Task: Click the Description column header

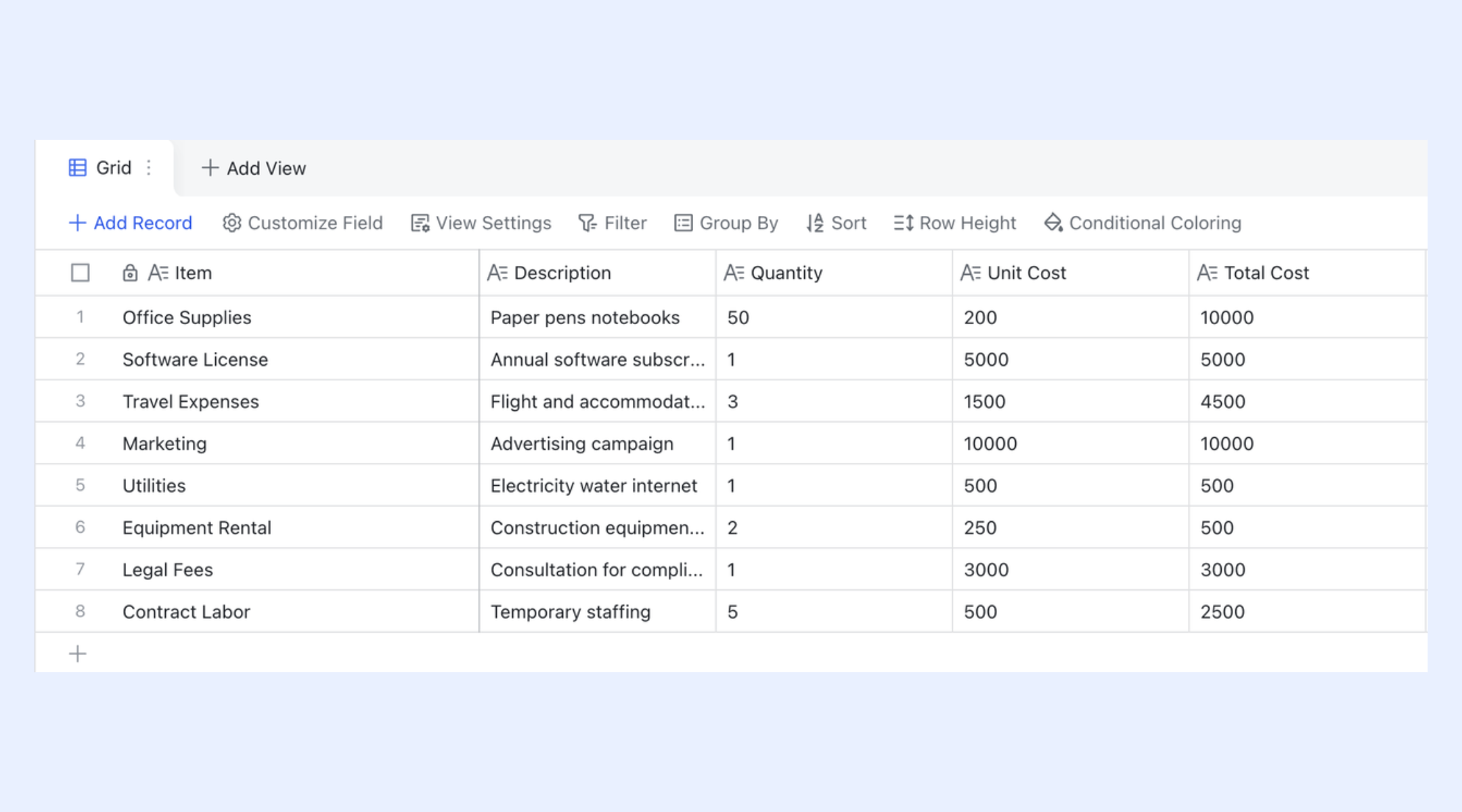Action: (x=598, y=273)
